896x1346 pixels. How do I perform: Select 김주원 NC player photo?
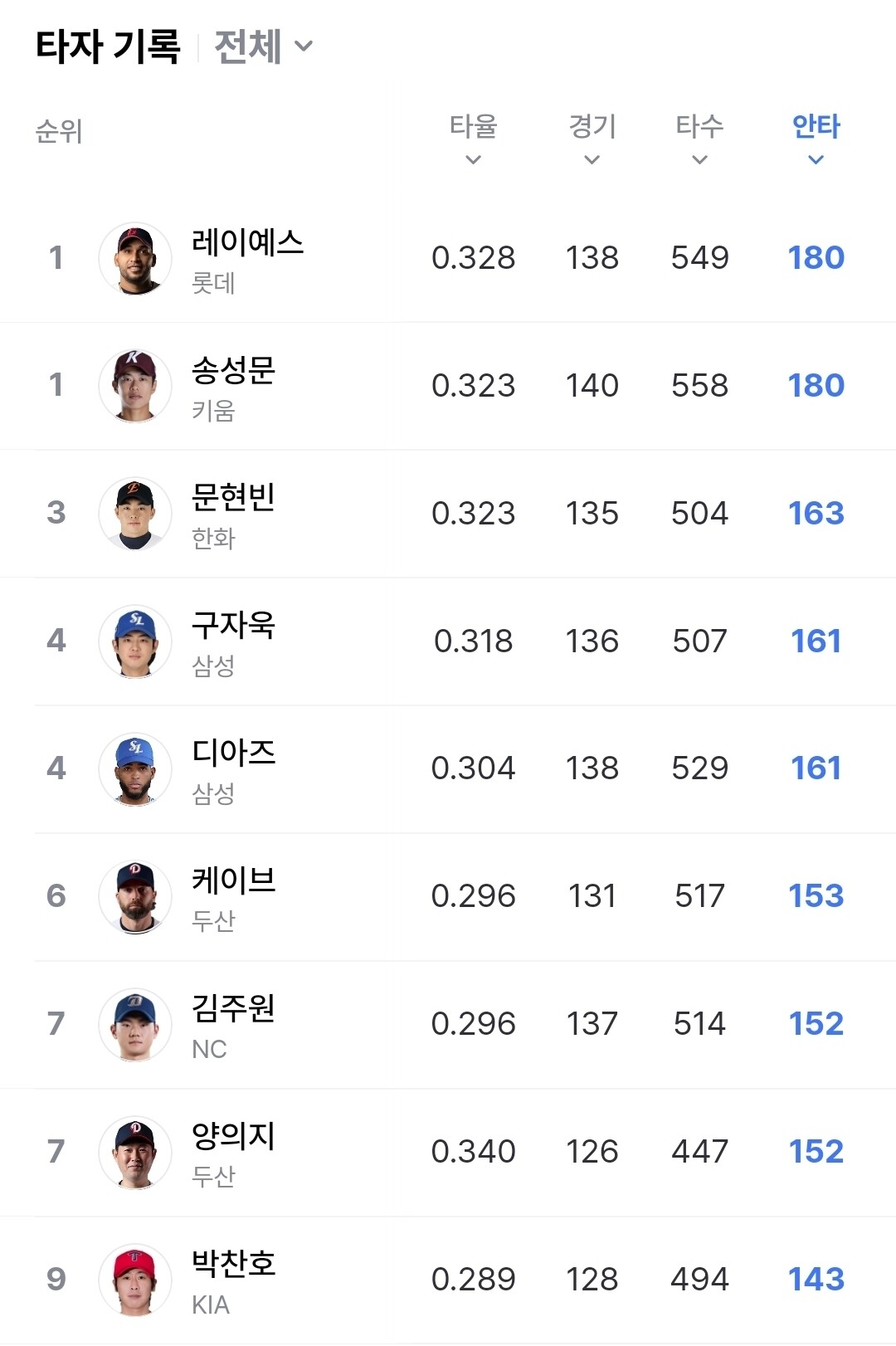135,1026
